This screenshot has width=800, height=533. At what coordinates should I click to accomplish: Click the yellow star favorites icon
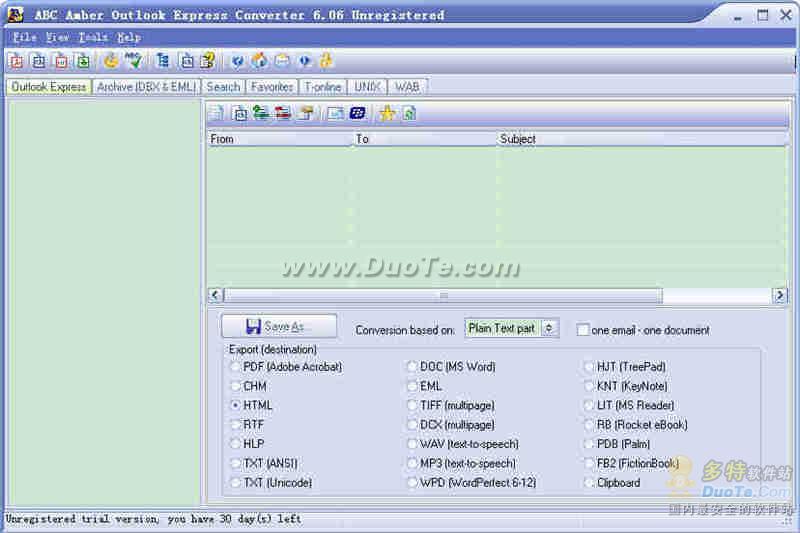tap(387, 113)
